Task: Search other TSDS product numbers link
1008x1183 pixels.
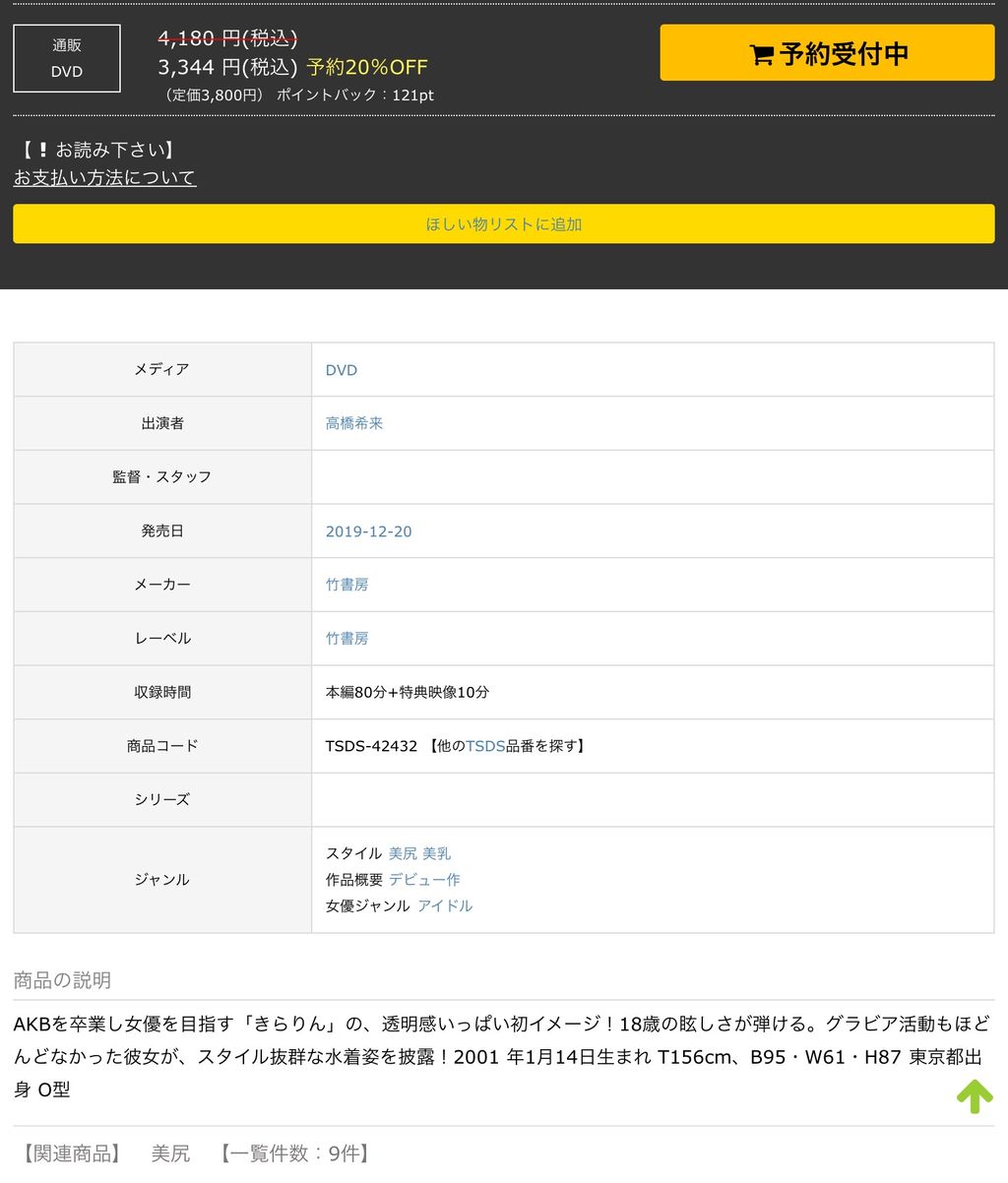Action: pyautogui.click(x=484, y=746)
